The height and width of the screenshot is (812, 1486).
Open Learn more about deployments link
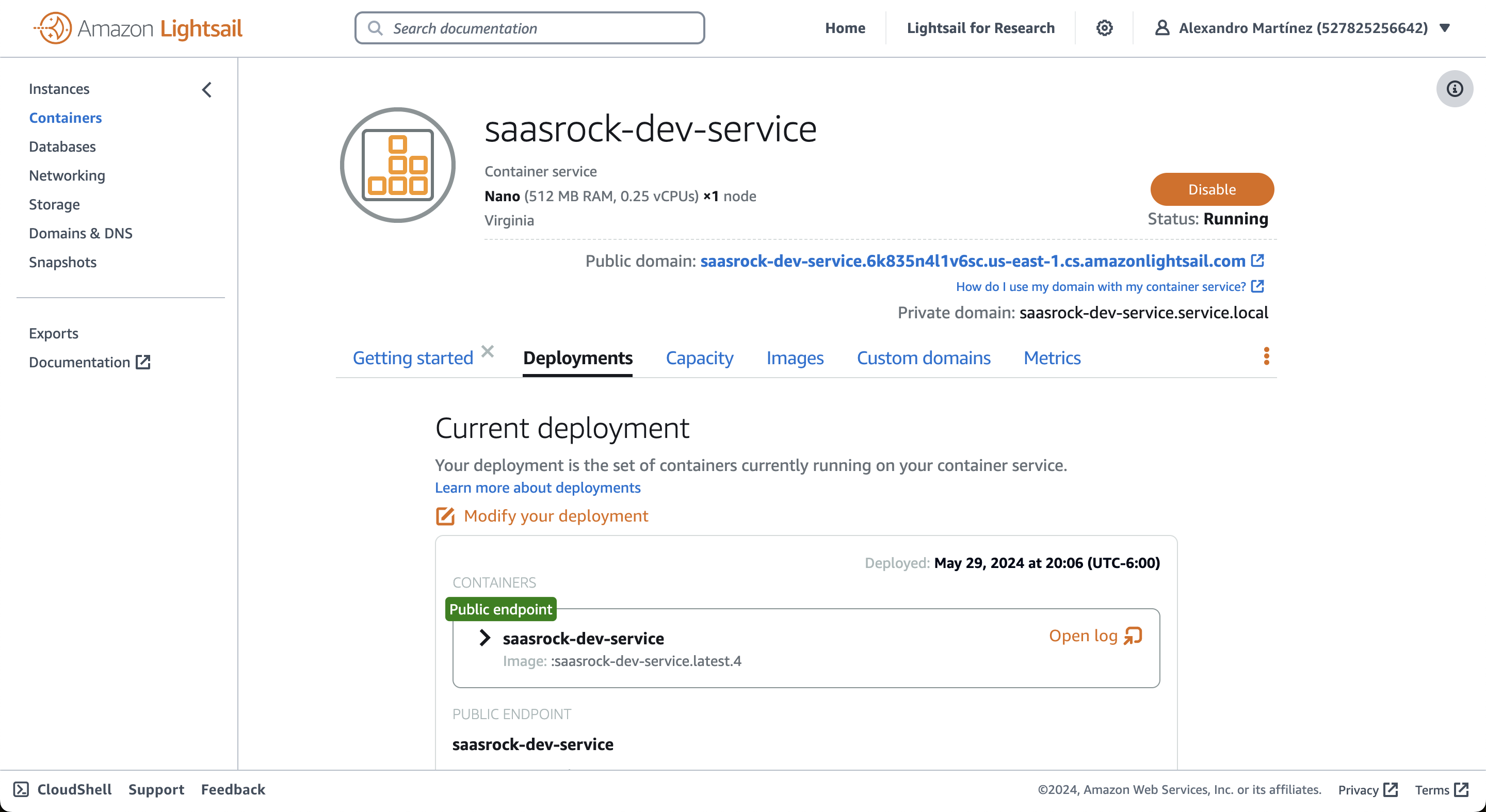pyautogui.click(x=537, y=488)
